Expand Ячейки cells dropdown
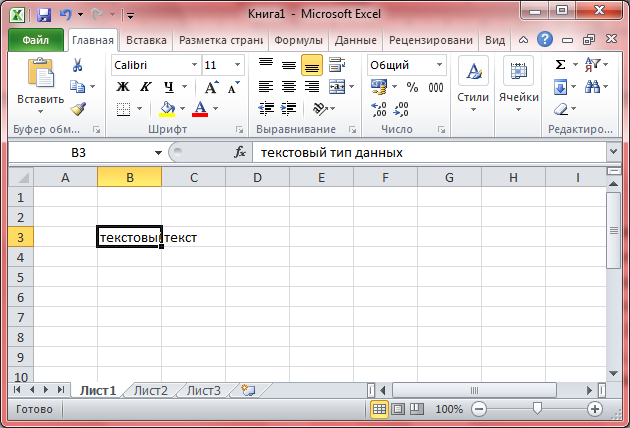The width and height of the screenshot is (630, 428). pos(518,109)
